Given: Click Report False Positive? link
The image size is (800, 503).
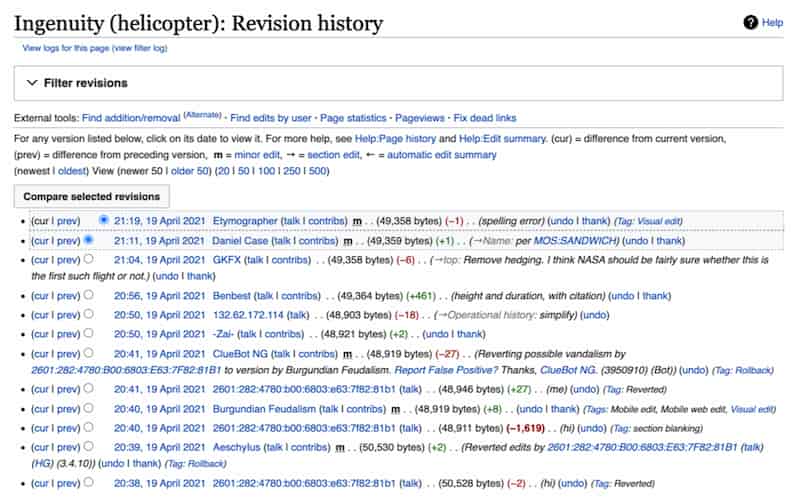Looking at the screenshot, I should (446, 370).
